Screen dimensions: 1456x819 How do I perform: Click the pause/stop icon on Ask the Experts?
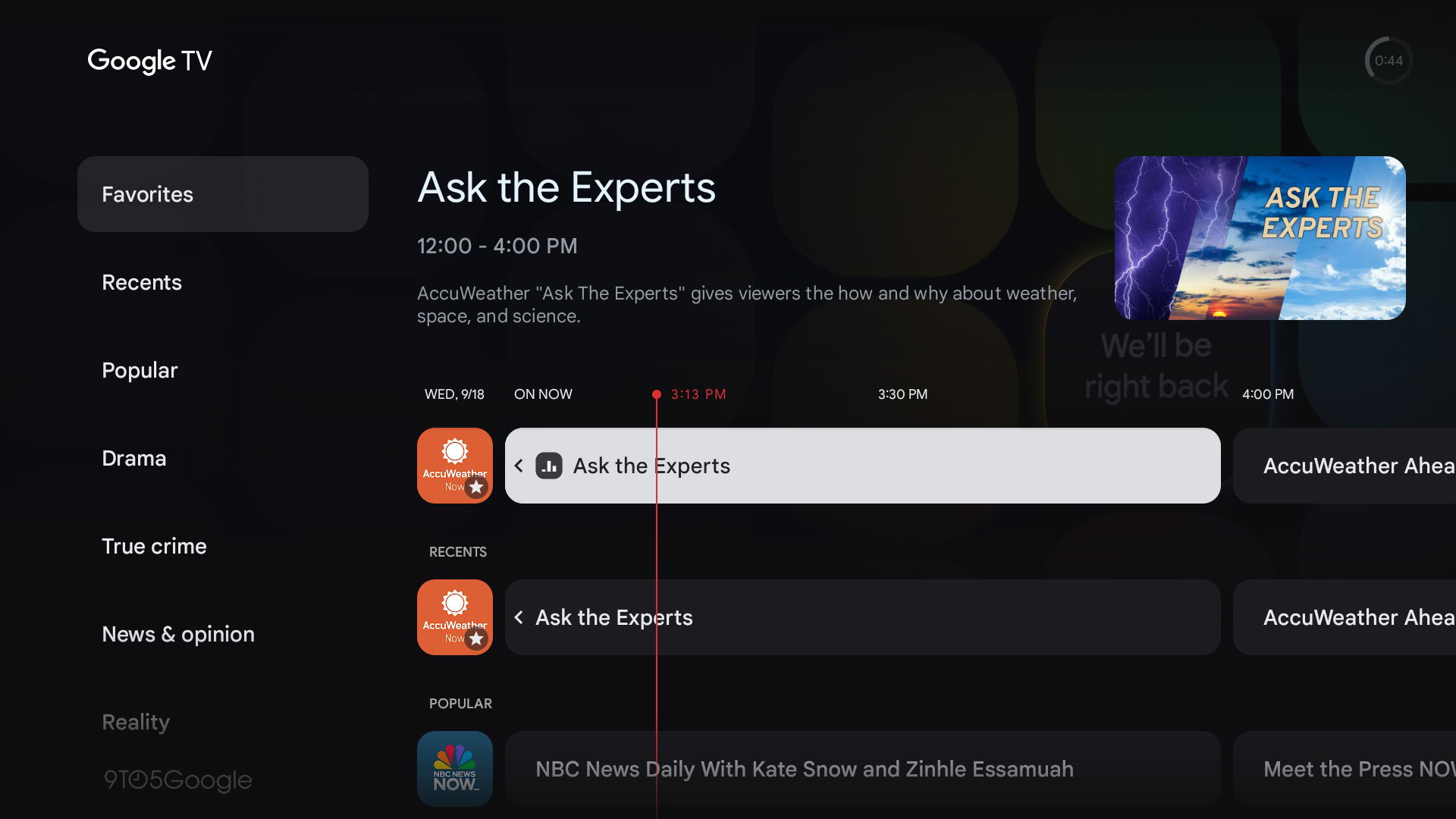point(548,465)
